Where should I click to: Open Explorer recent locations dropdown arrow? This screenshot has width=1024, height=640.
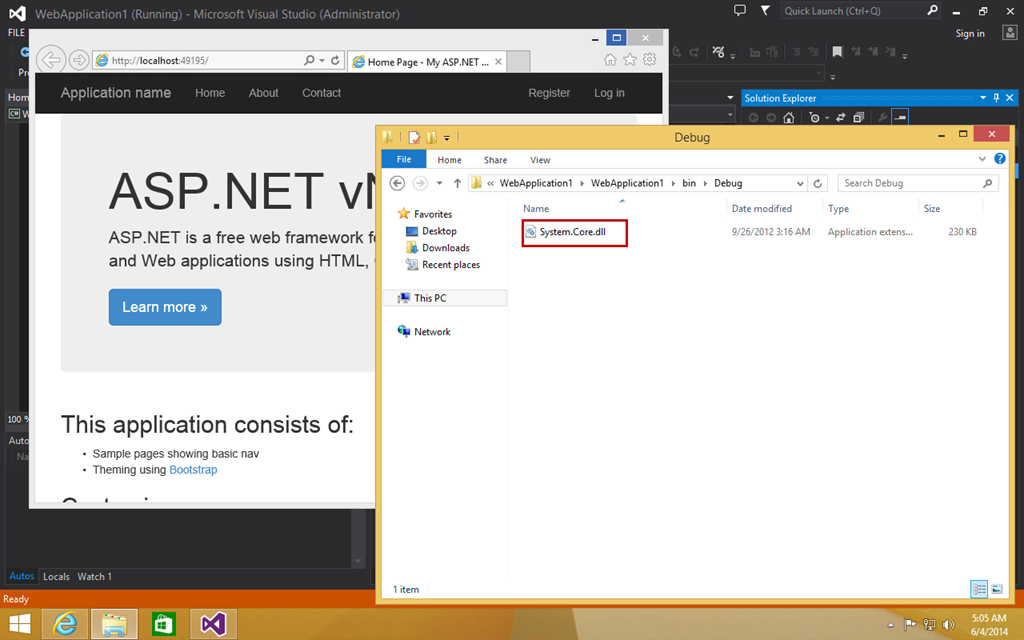click(440, 184)
